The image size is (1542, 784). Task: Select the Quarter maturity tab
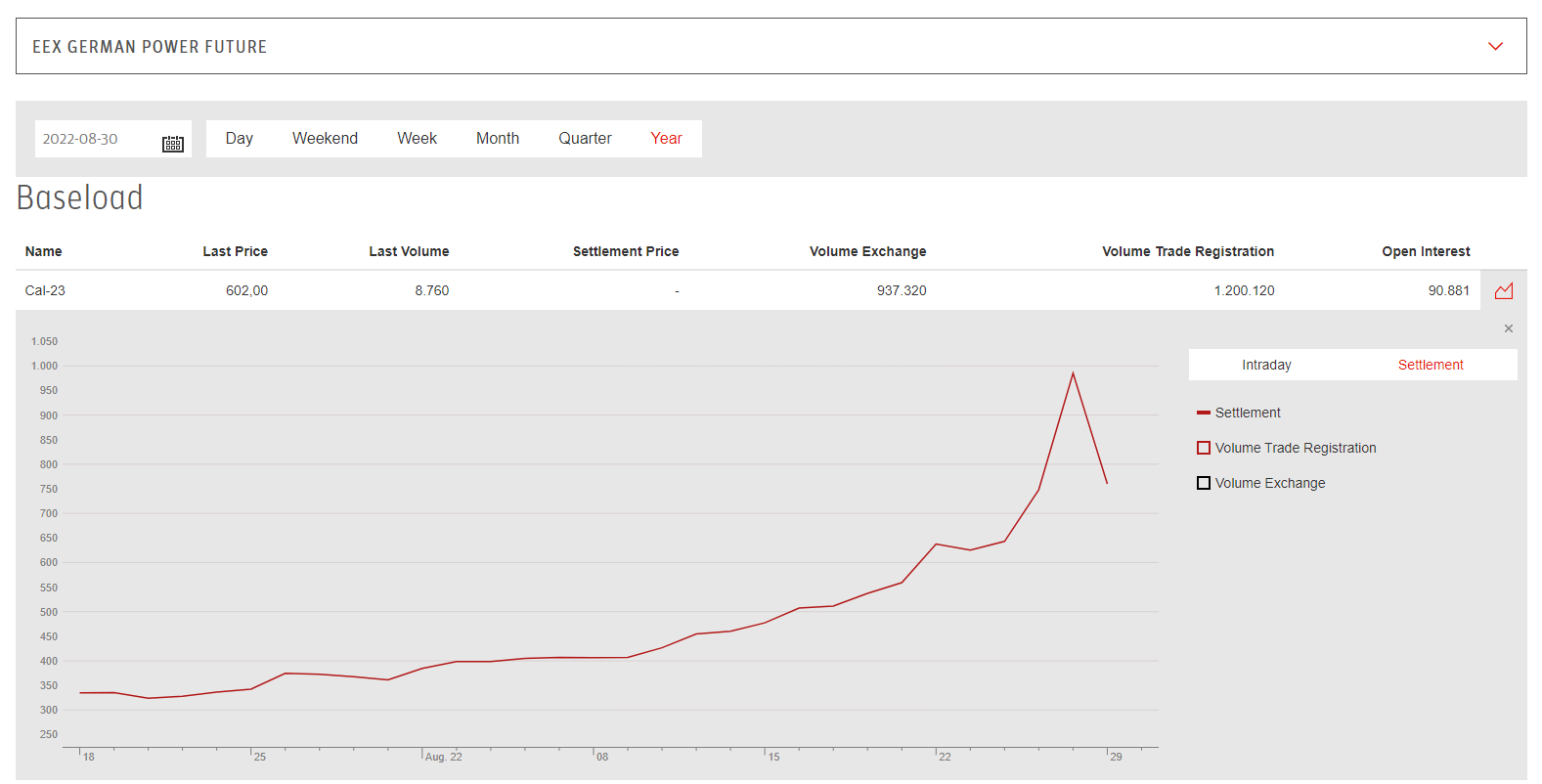[585, 139]
